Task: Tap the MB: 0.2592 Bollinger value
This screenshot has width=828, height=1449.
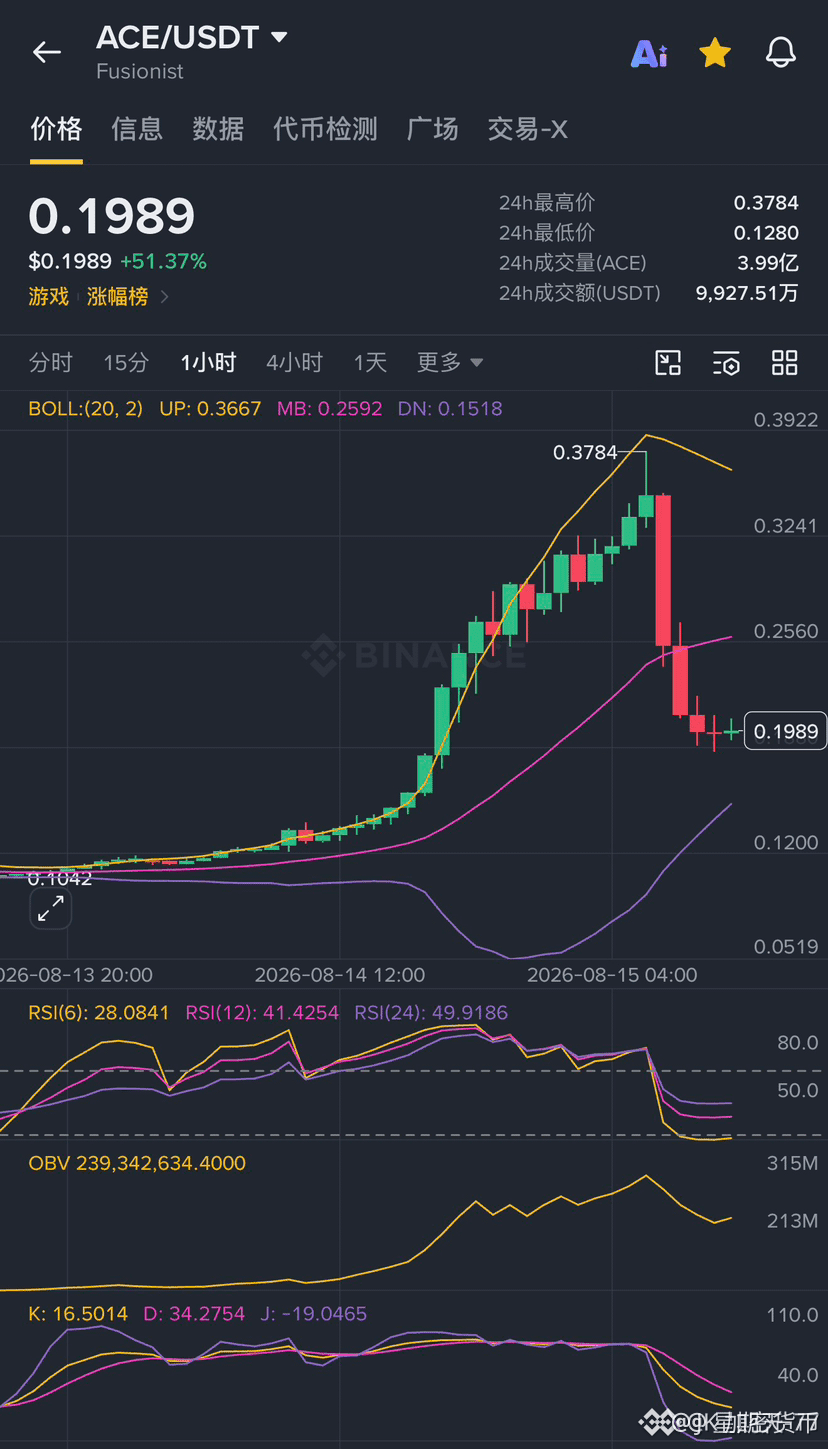Action: 329,409
